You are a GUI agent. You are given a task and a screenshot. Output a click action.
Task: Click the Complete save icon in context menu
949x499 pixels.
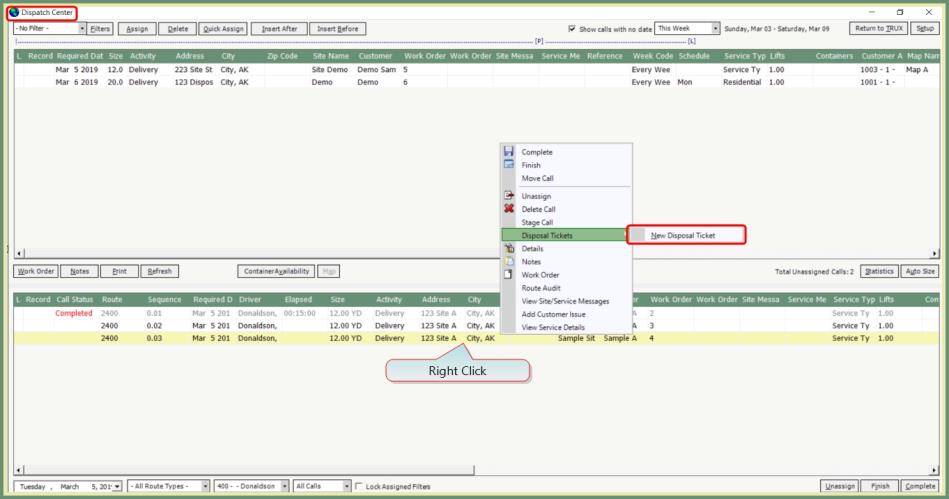tap(509, 152)
